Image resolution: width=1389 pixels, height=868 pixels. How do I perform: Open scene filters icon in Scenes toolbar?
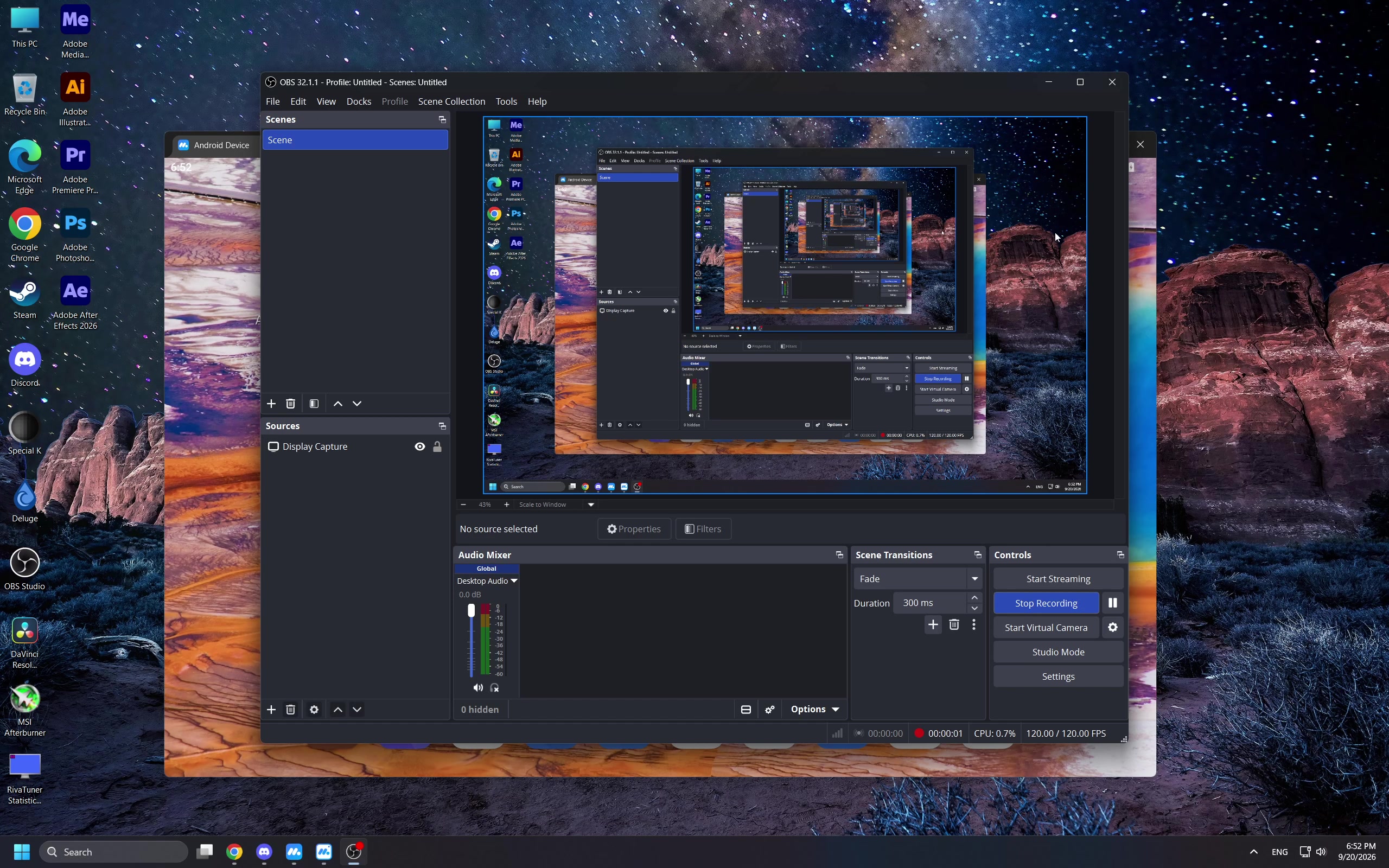pyautogui.click(x=314, y=404)
